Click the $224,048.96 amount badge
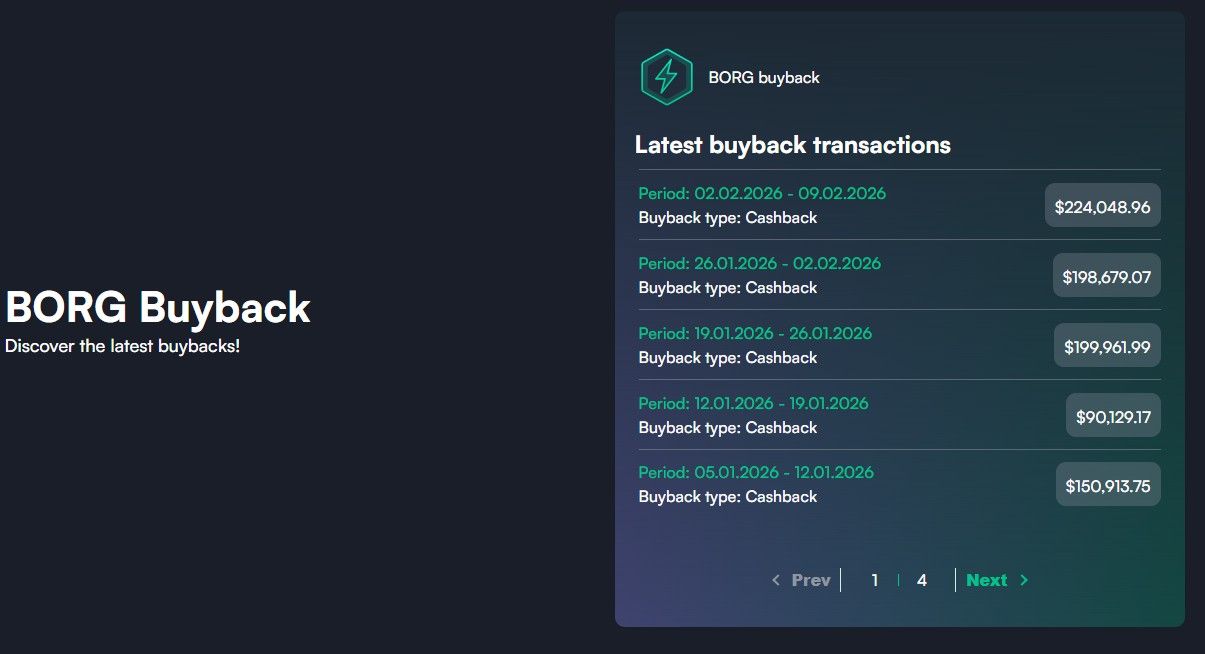This screenshot has height=654, width=1205. (1102, 205)
